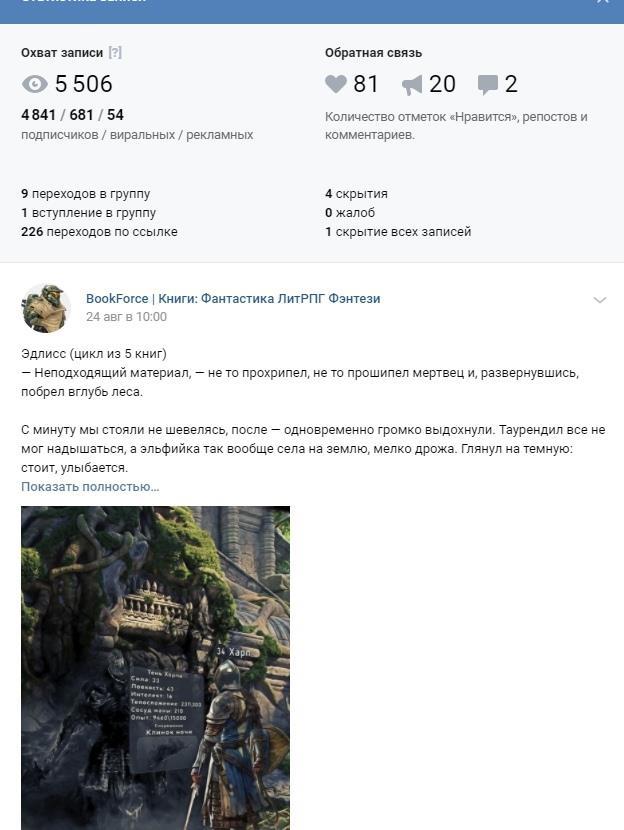Click the comment bubble icon
Image resolution: width=624 pixels, height=830 pixels.
[x=487, y=85]
